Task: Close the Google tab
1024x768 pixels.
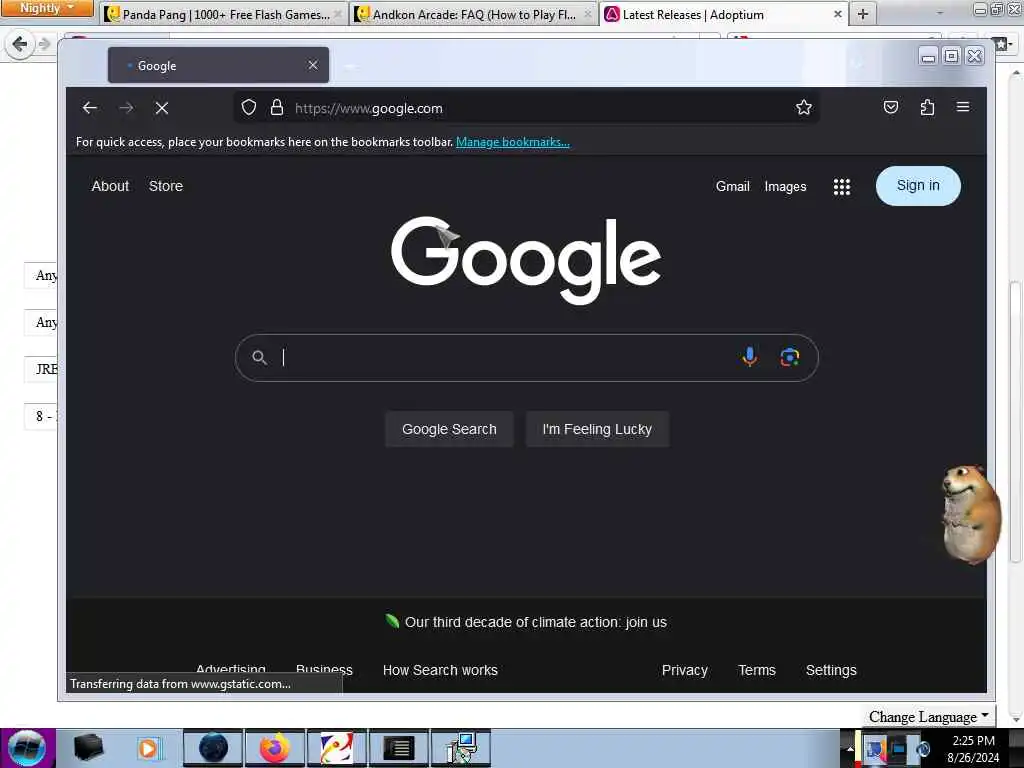Action: (313, 65)
